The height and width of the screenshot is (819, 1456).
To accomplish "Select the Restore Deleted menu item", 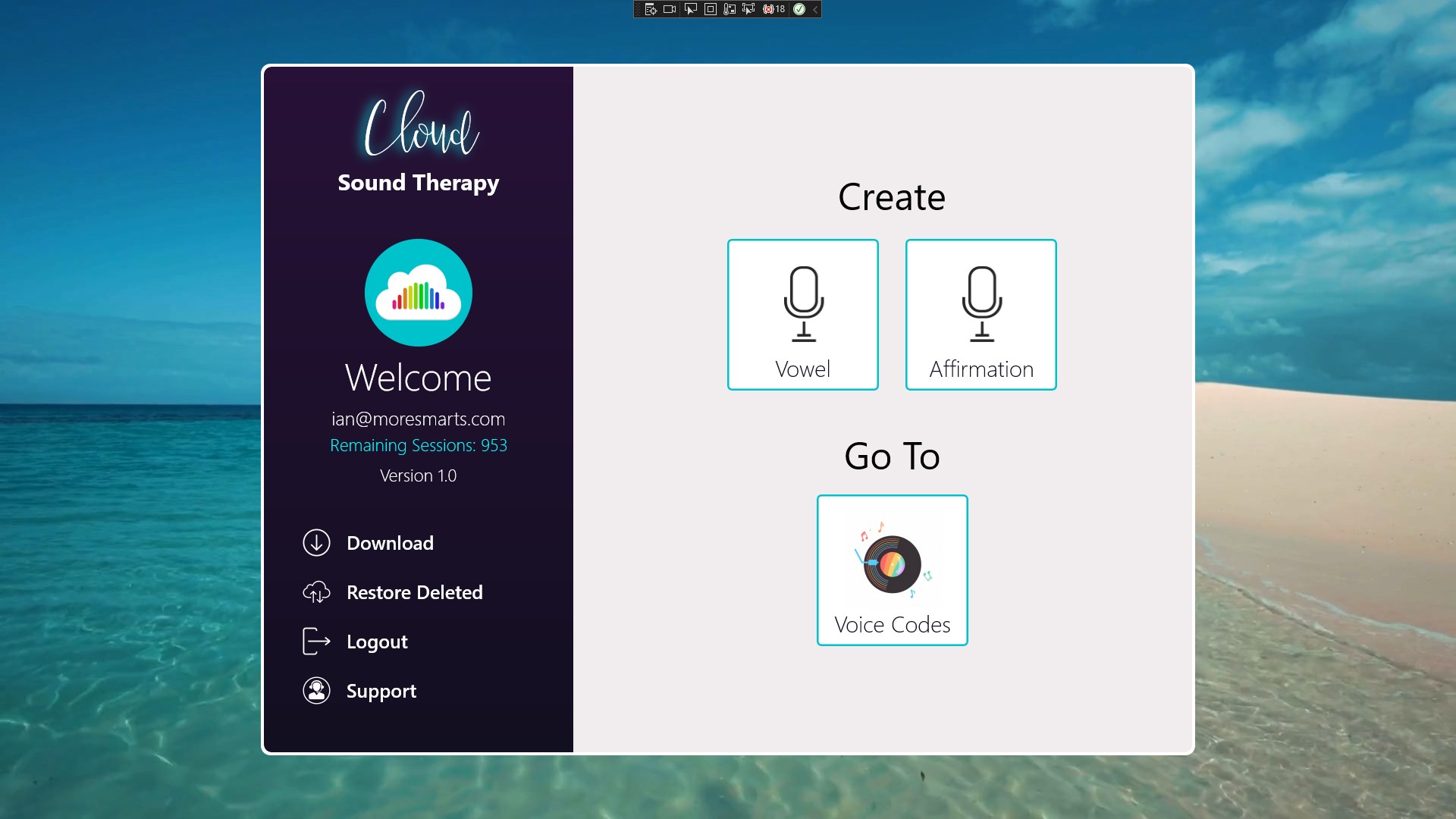I will (x=414, y=592).
